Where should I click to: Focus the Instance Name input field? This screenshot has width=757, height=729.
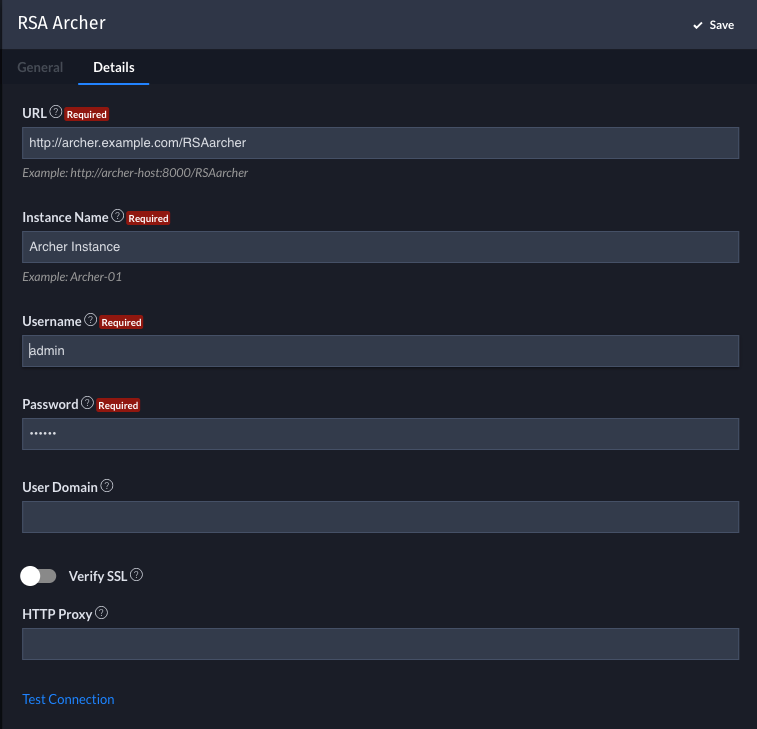[x=380, y=247]
